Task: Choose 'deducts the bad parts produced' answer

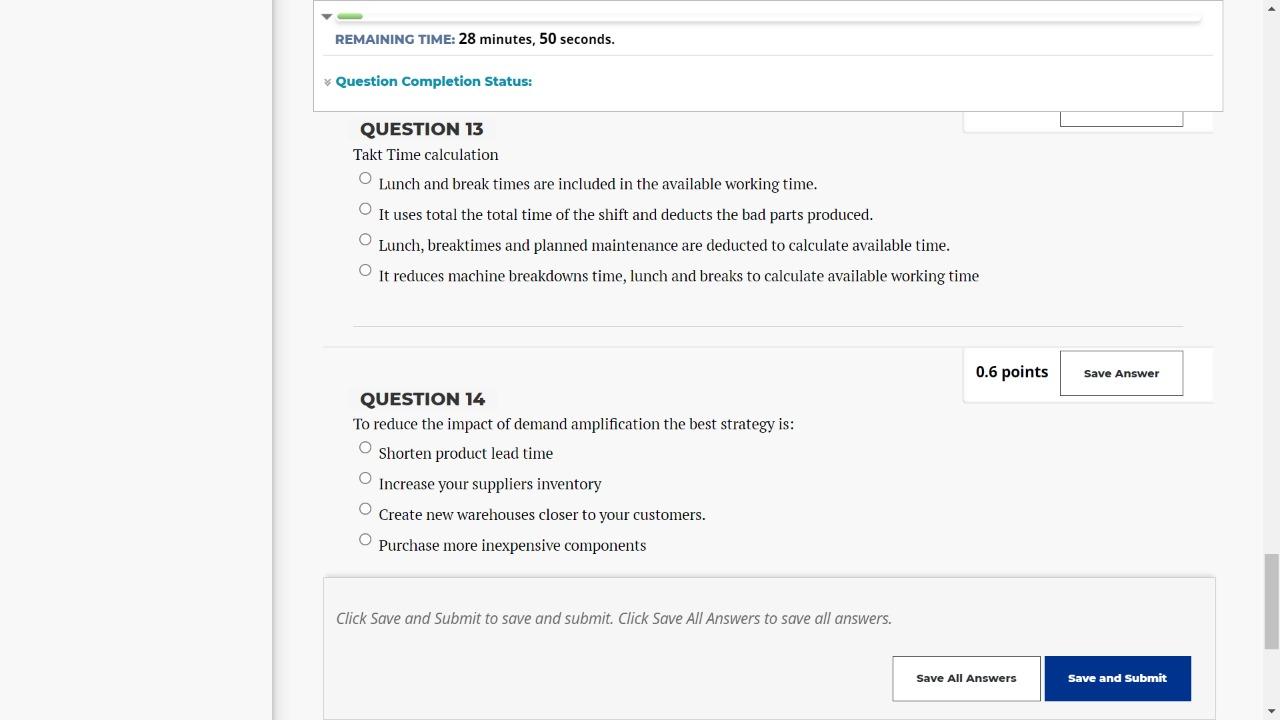Action: (x=365, y=209)
